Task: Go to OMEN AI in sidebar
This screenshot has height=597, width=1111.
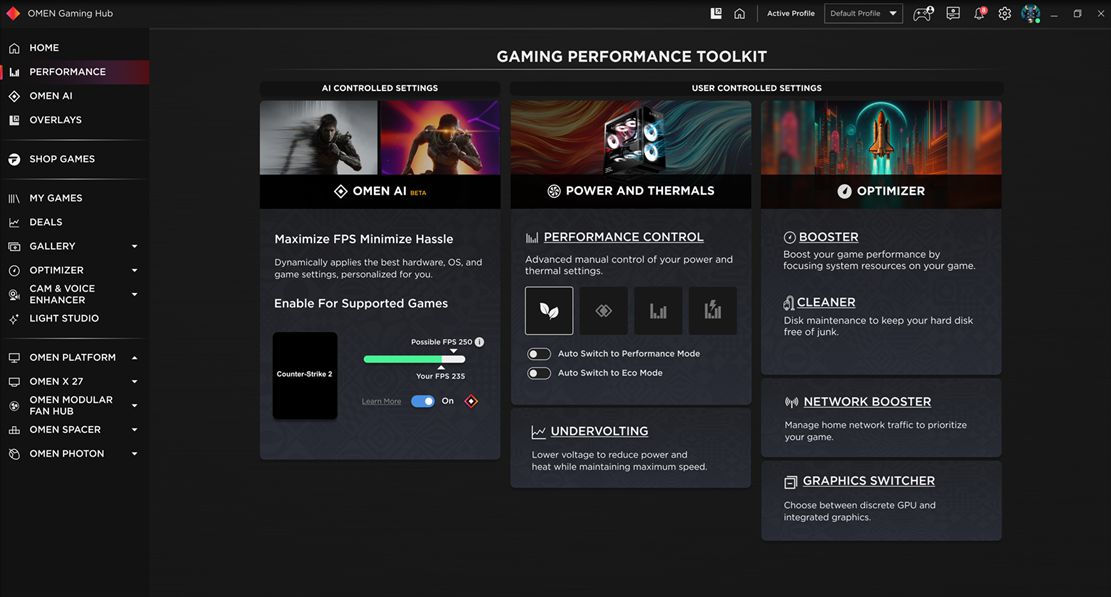Action: tap(51, 96)
